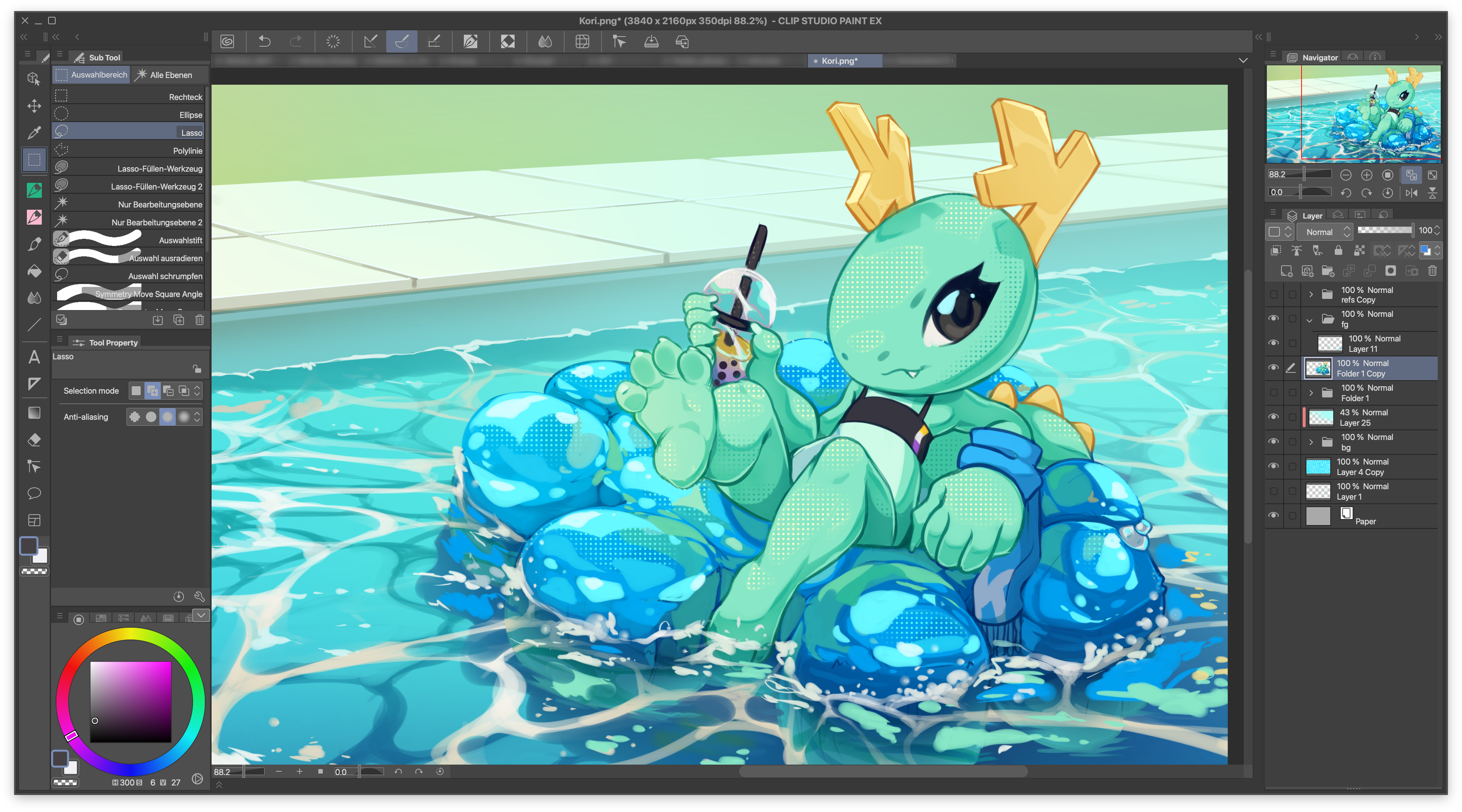Toggle visibility of Folder 1 Copy
This screenshot has width=1462, height=812.
pyautogui.click(x=1274, y=368)
